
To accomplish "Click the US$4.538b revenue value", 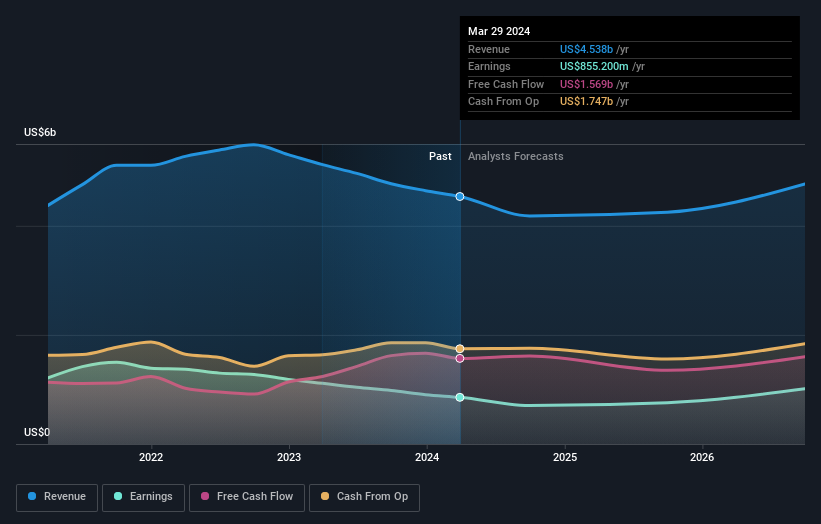I will [x=586, y=49].
